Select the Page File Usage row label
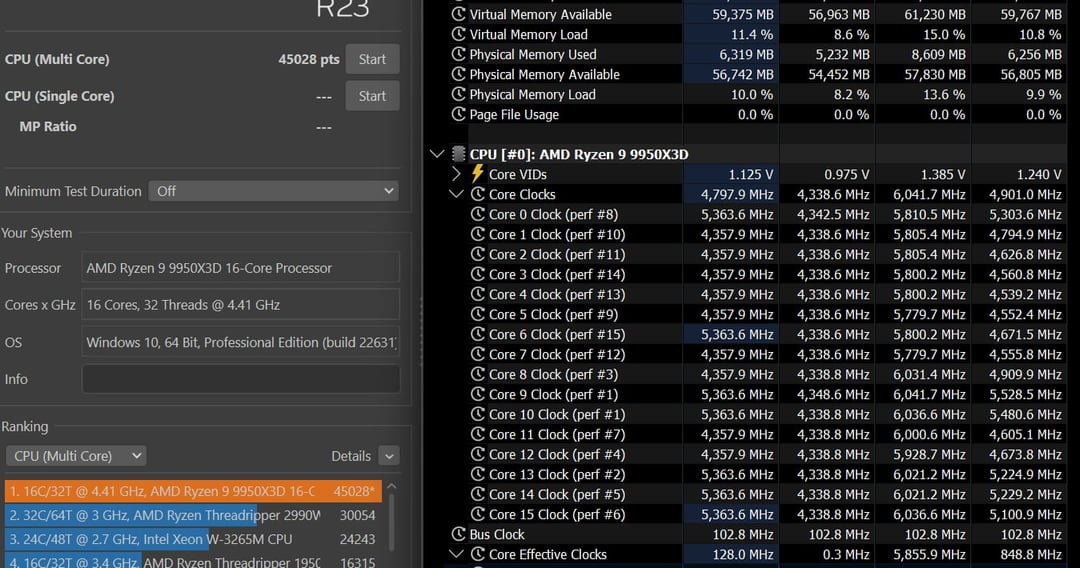Screen dimensions: 1080x568 514,114
